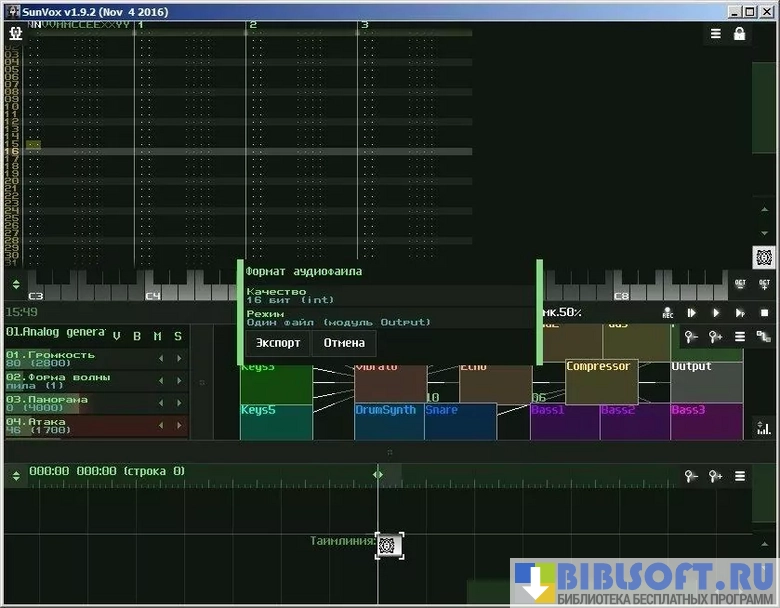Lower the keyboard octave with OCT minus

[740, 285]
